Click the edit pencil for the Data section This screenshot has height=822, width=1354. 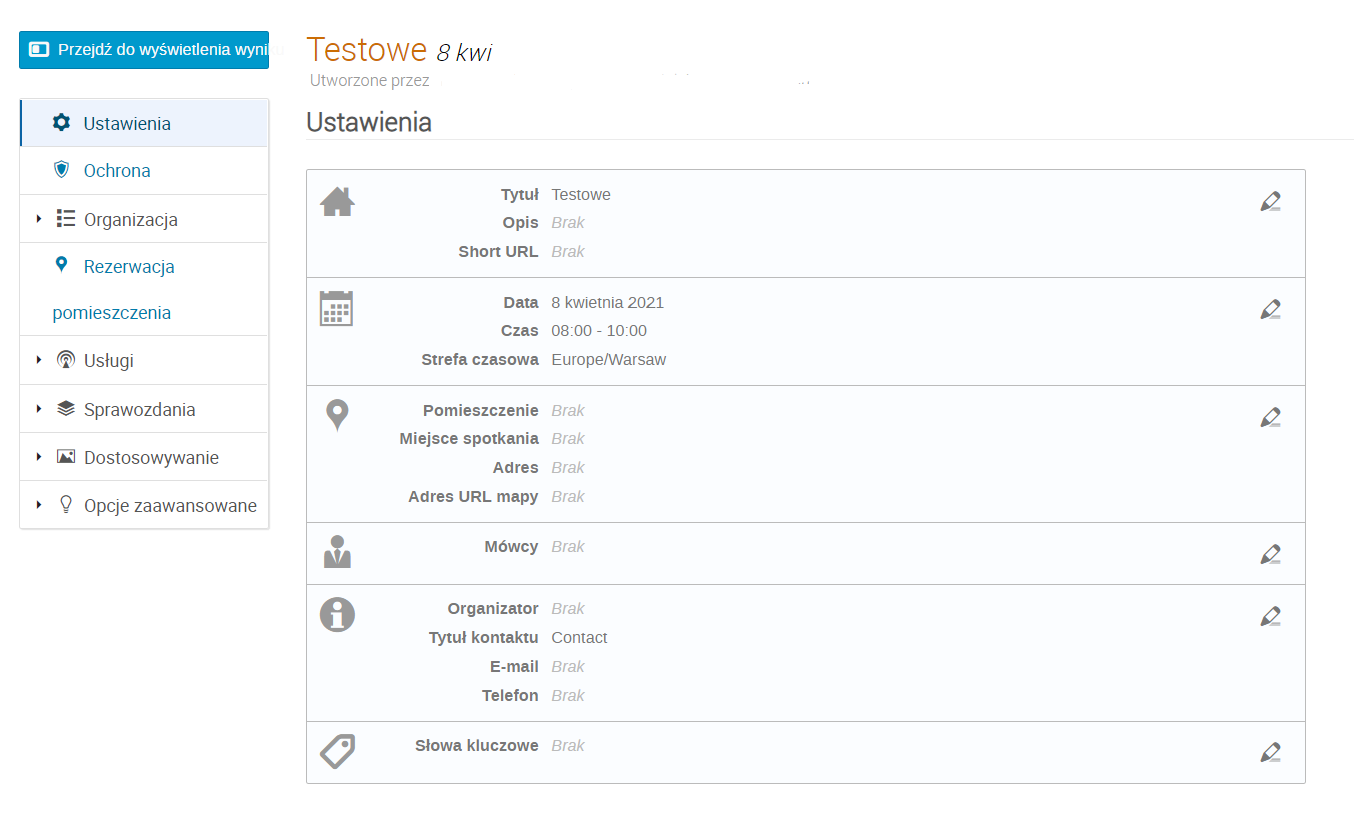coord(1270,310)
